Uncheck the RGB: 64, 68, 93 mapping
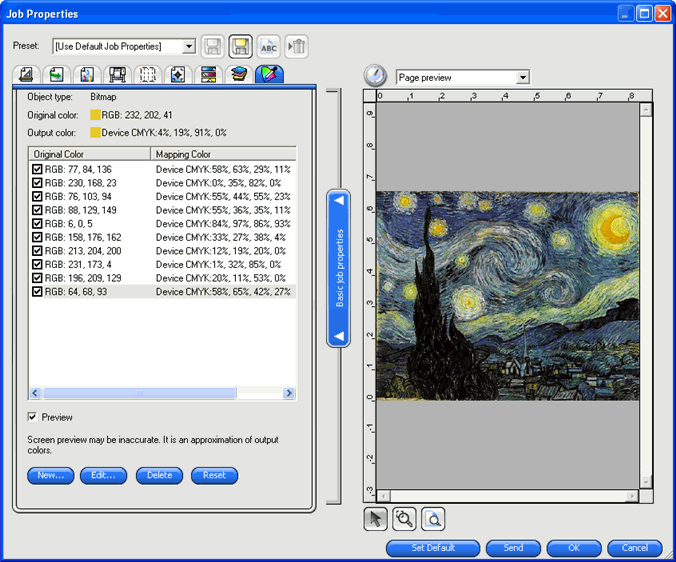Viewport: 676px width, 562px height. tap(37, 292)
